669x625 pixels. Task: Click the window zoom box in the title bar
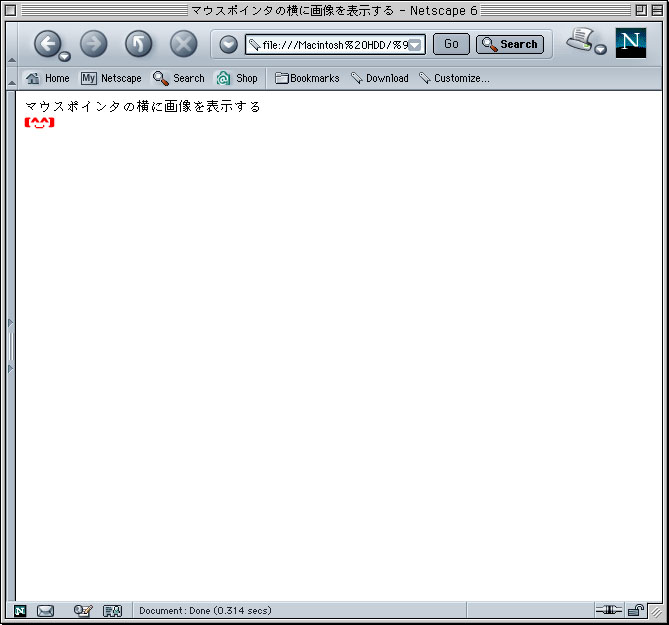[640, 10]
